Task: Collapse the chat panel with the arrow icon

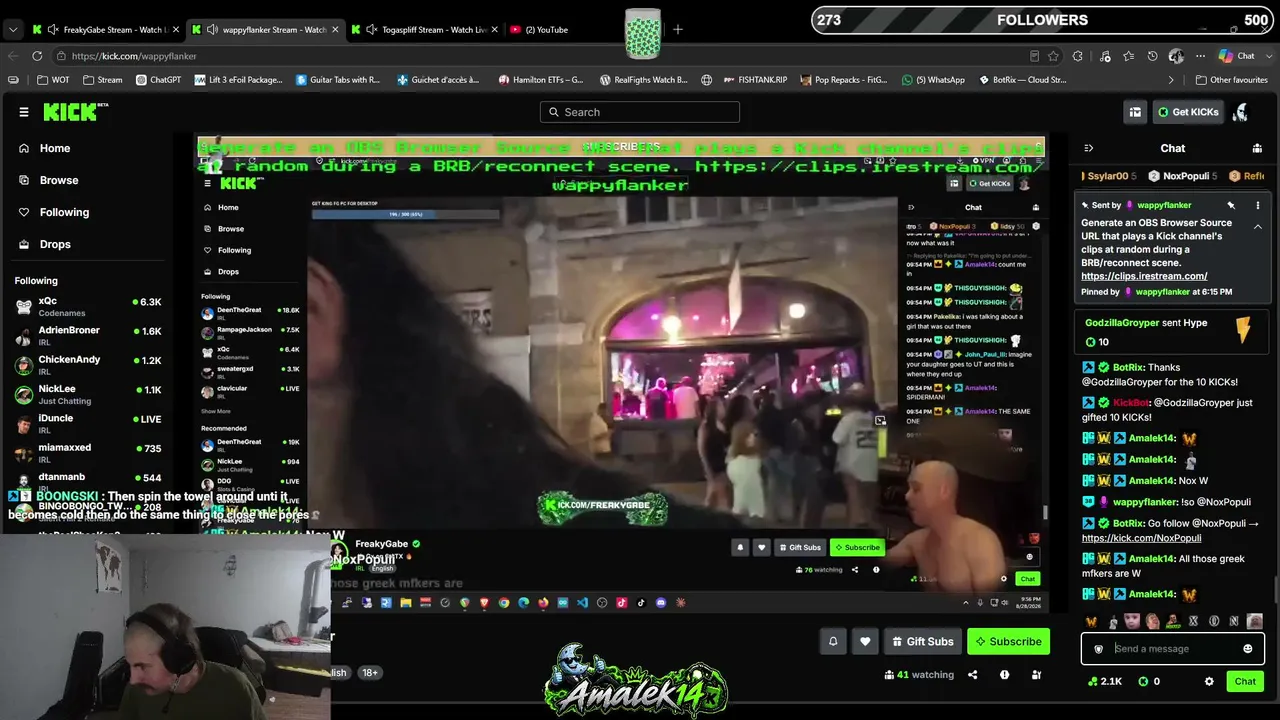Action: pos(1089,148)
